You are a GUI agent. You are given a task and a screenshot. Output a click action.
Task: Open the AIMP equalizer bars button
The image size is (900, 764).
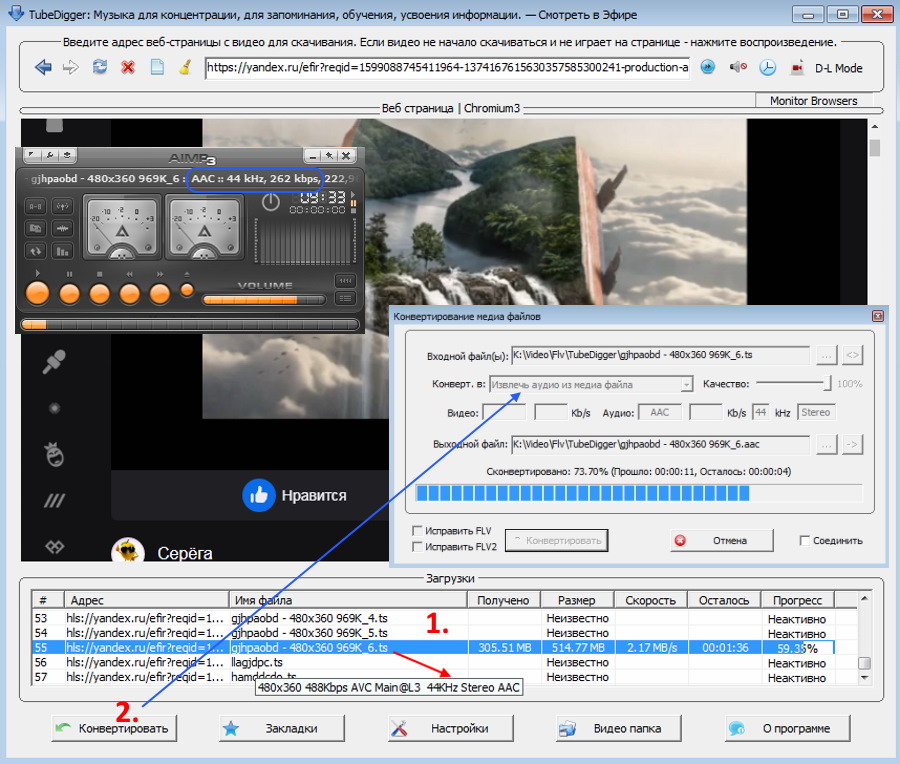coord(62,251)
